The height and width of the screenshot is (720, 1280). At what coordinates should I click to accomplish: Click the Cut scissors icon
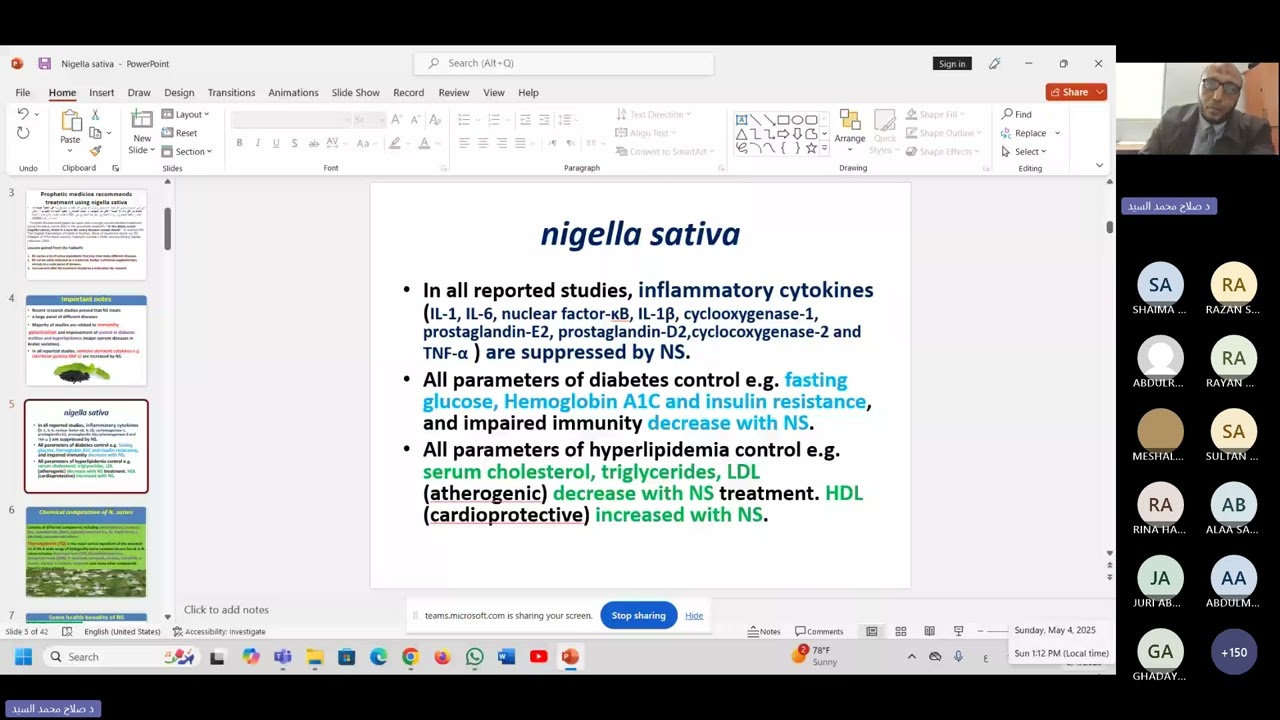tap(95, 115)
